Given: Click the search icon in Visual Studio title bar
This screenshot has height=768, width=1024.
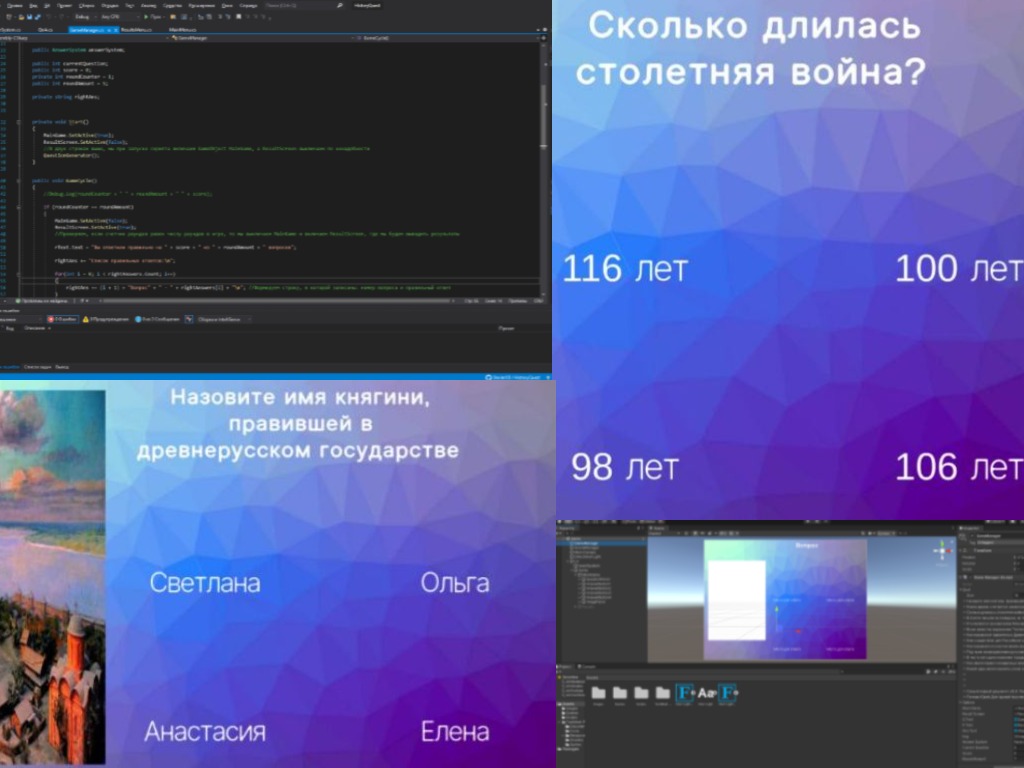Looking at the screenshot, I should click(338, 7).
